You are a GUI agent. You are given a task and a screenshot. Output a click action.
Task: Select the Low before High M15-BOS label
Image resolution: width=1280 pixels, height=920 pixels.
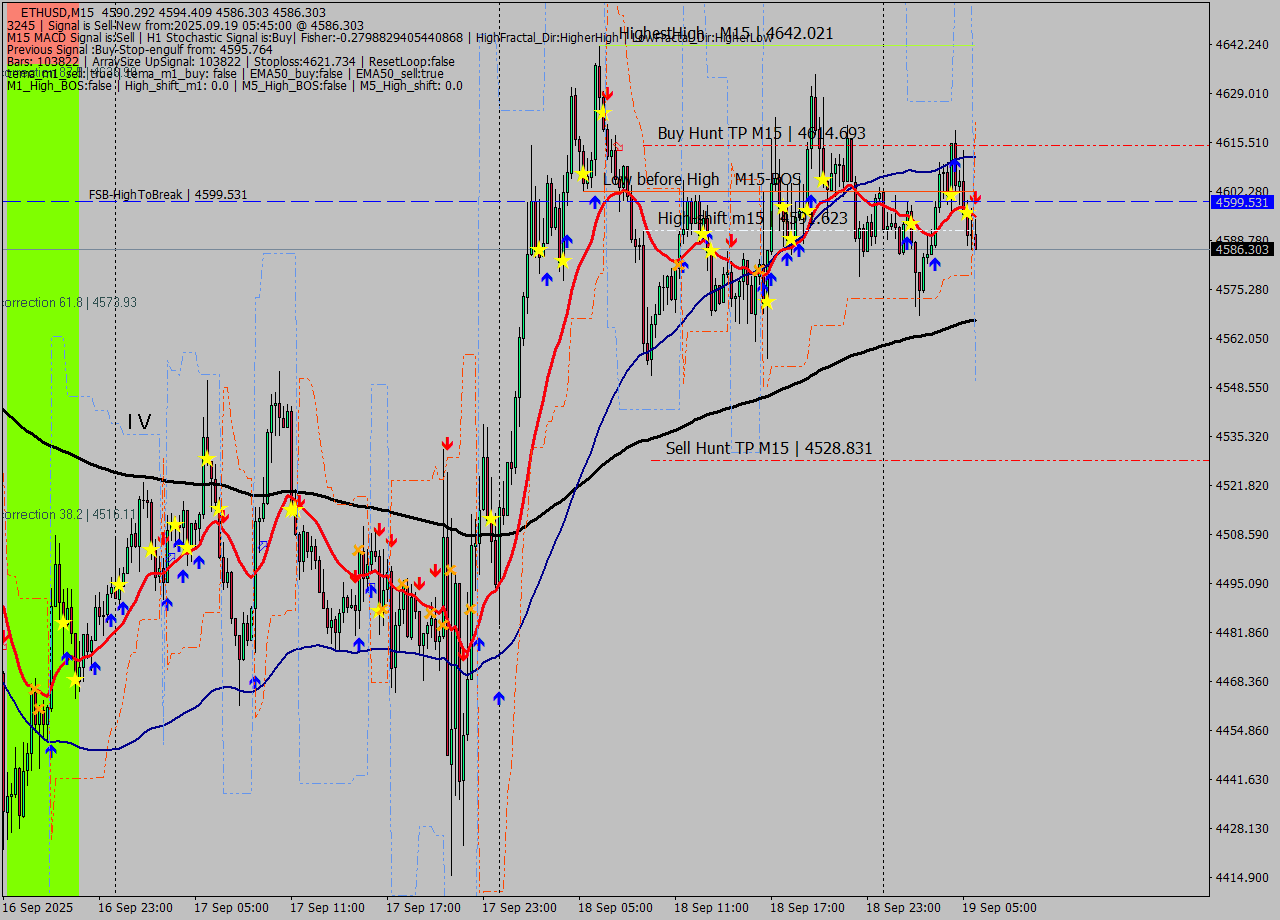click(702, 179)
